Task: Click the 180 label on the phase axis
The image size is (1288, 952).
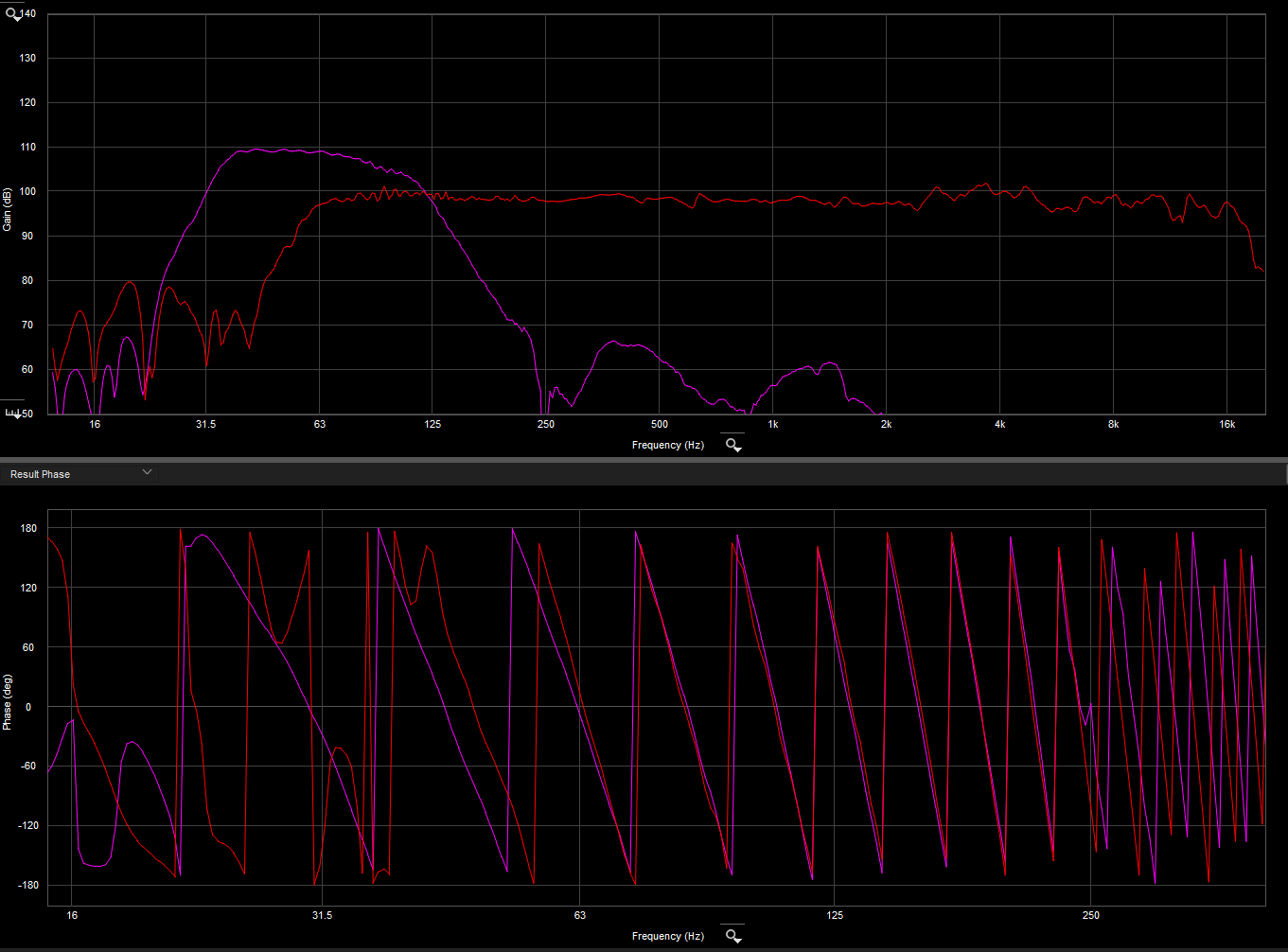Action: (x=28, y=528)
